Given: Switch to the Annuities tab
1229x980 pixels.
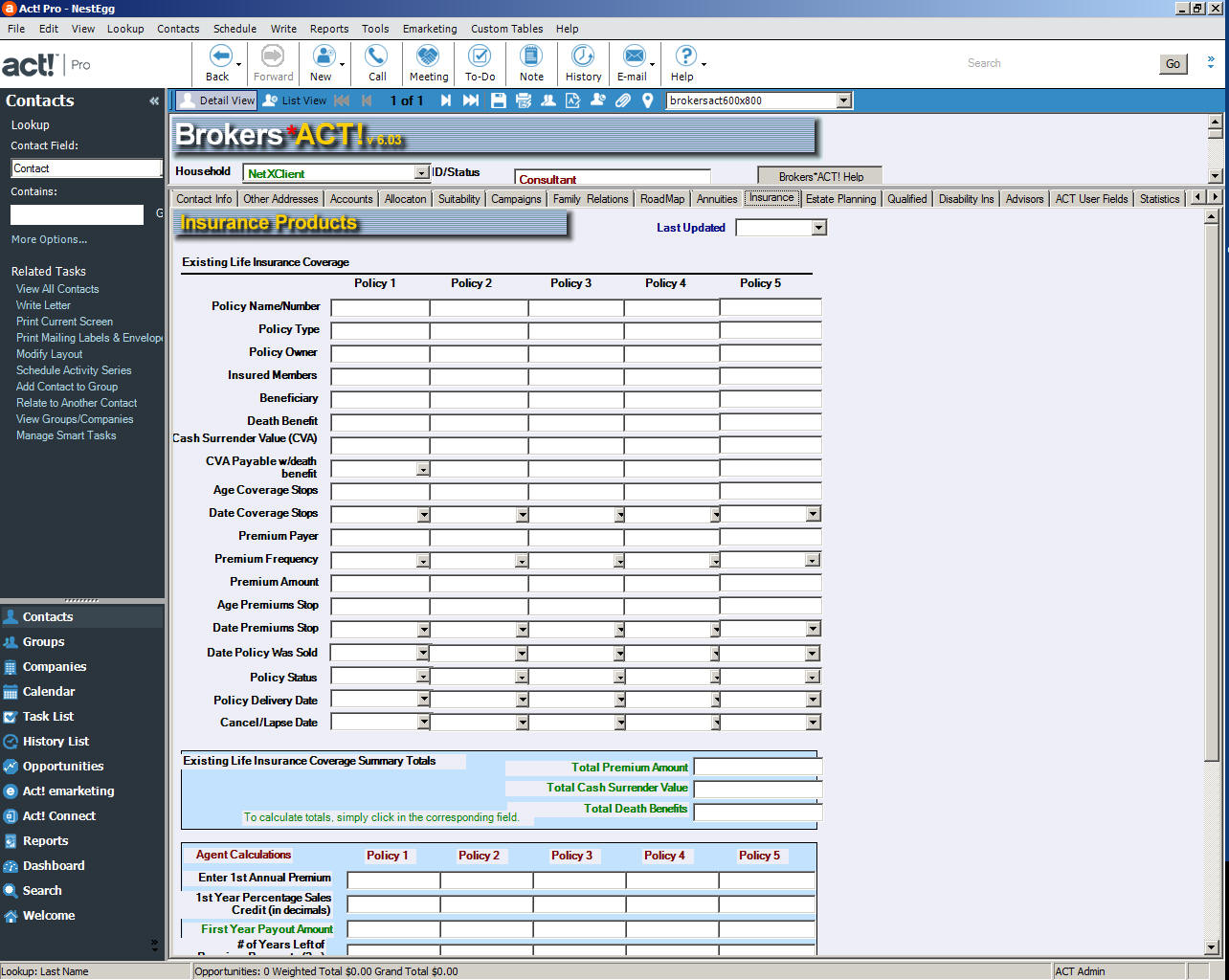Looking at the screenshot, I should (x=717, y=199).
